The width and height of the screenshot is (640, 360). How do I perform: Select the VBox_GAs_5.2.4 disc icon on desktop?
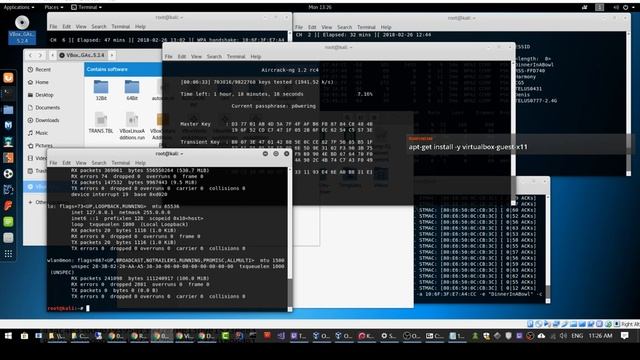[22, 29]
